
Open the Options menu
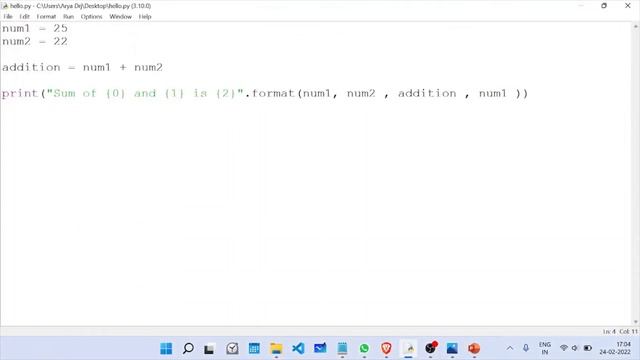pyautogui.click(x=91, y=17)
